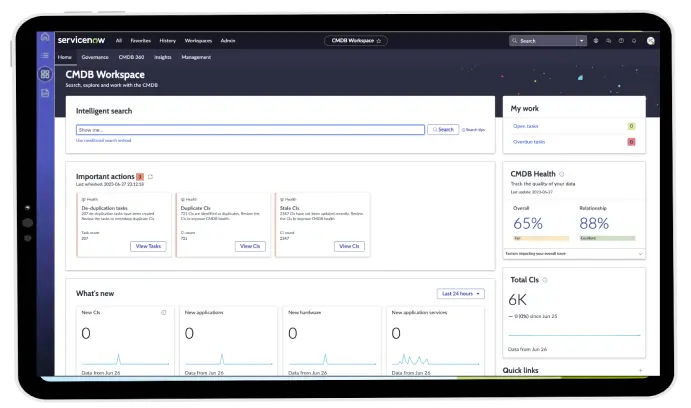This screenshot has width=691, height=408.
Task: Click the New application services sparkline chart
Action: point(435,360)
